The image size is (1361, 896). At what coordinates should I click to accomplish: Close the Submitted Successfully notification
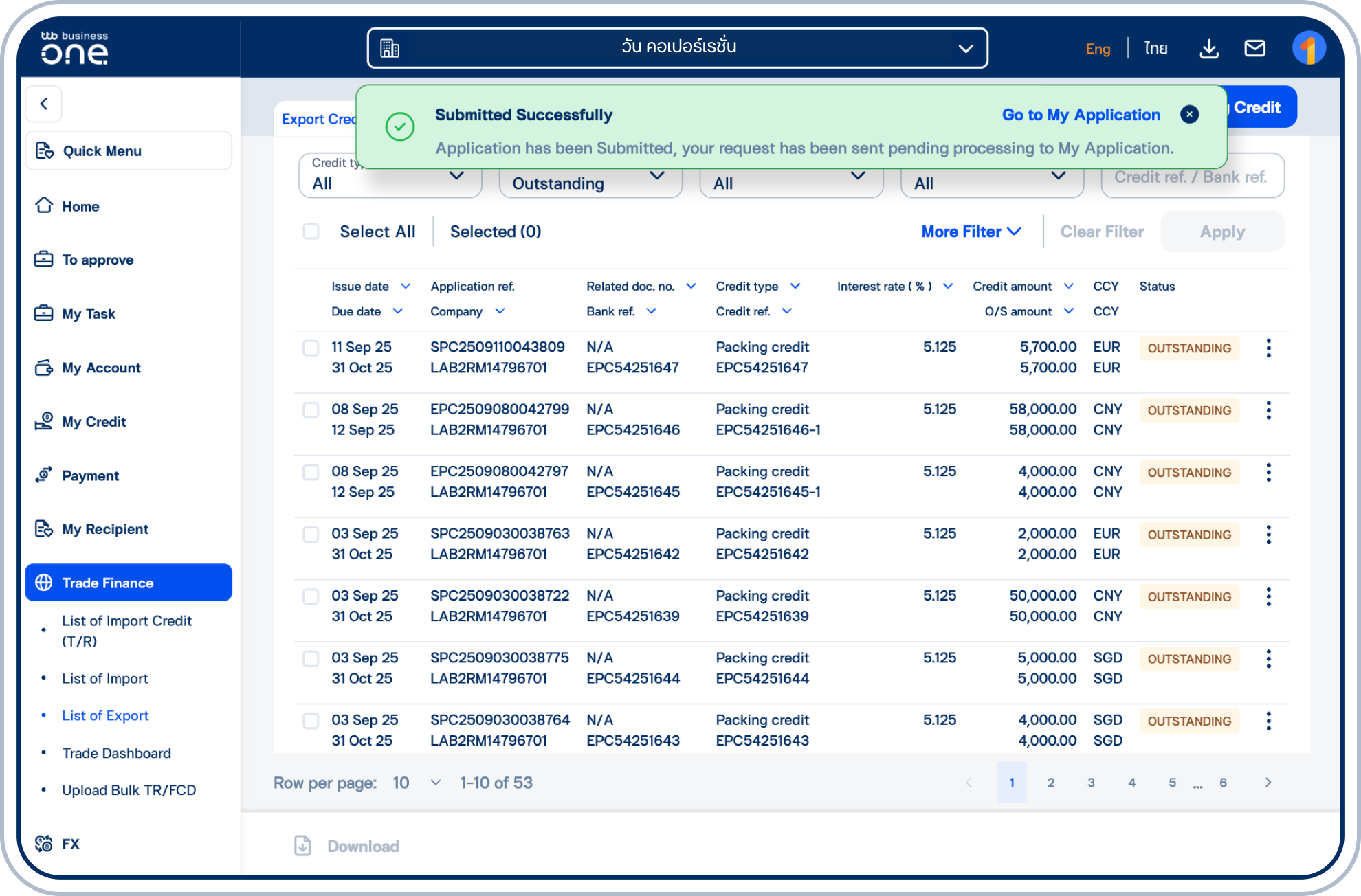coord(1189,115)
